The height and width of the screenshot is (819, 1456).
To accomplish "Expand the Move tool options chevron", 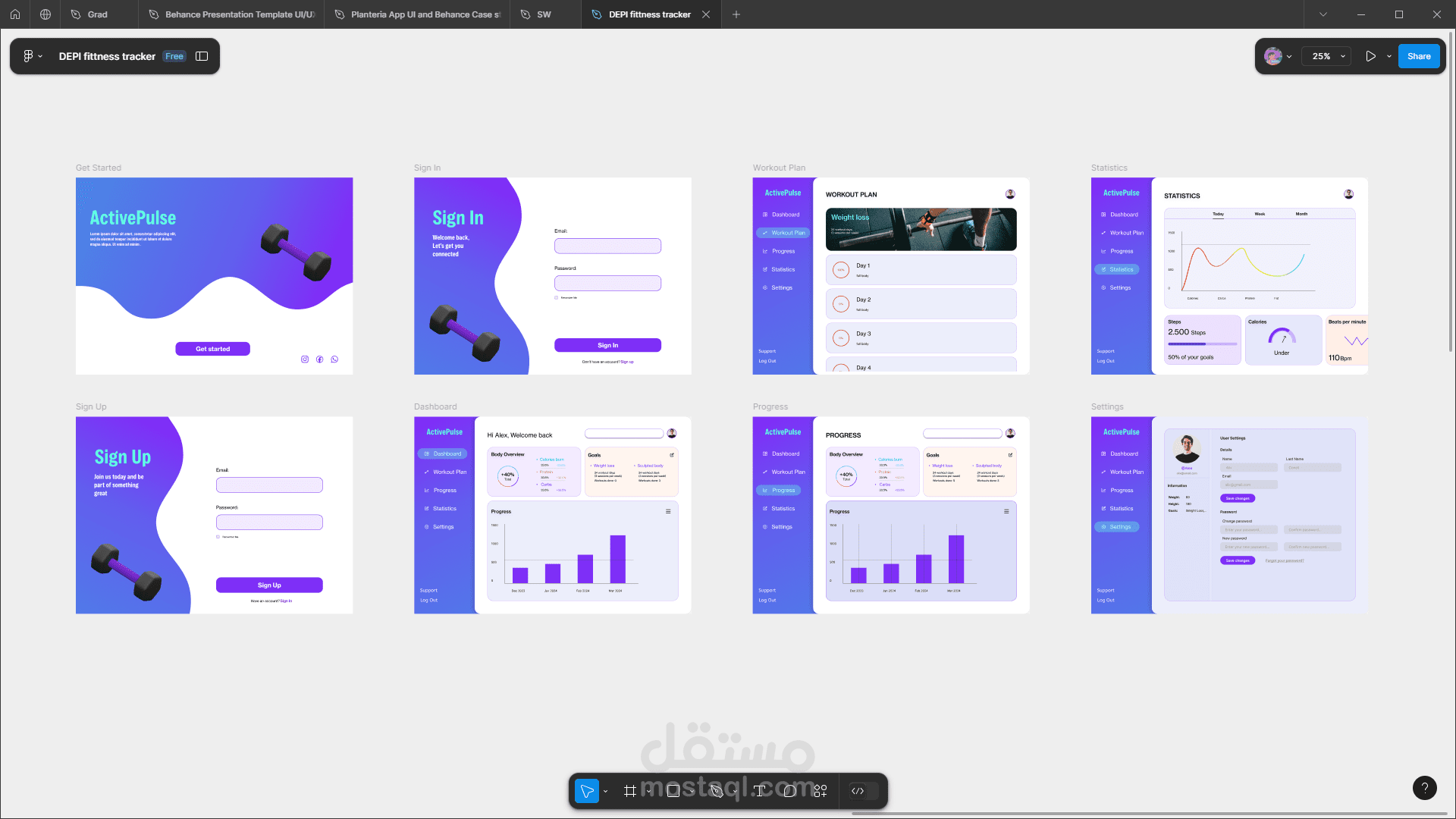I will tap(605, 791).
